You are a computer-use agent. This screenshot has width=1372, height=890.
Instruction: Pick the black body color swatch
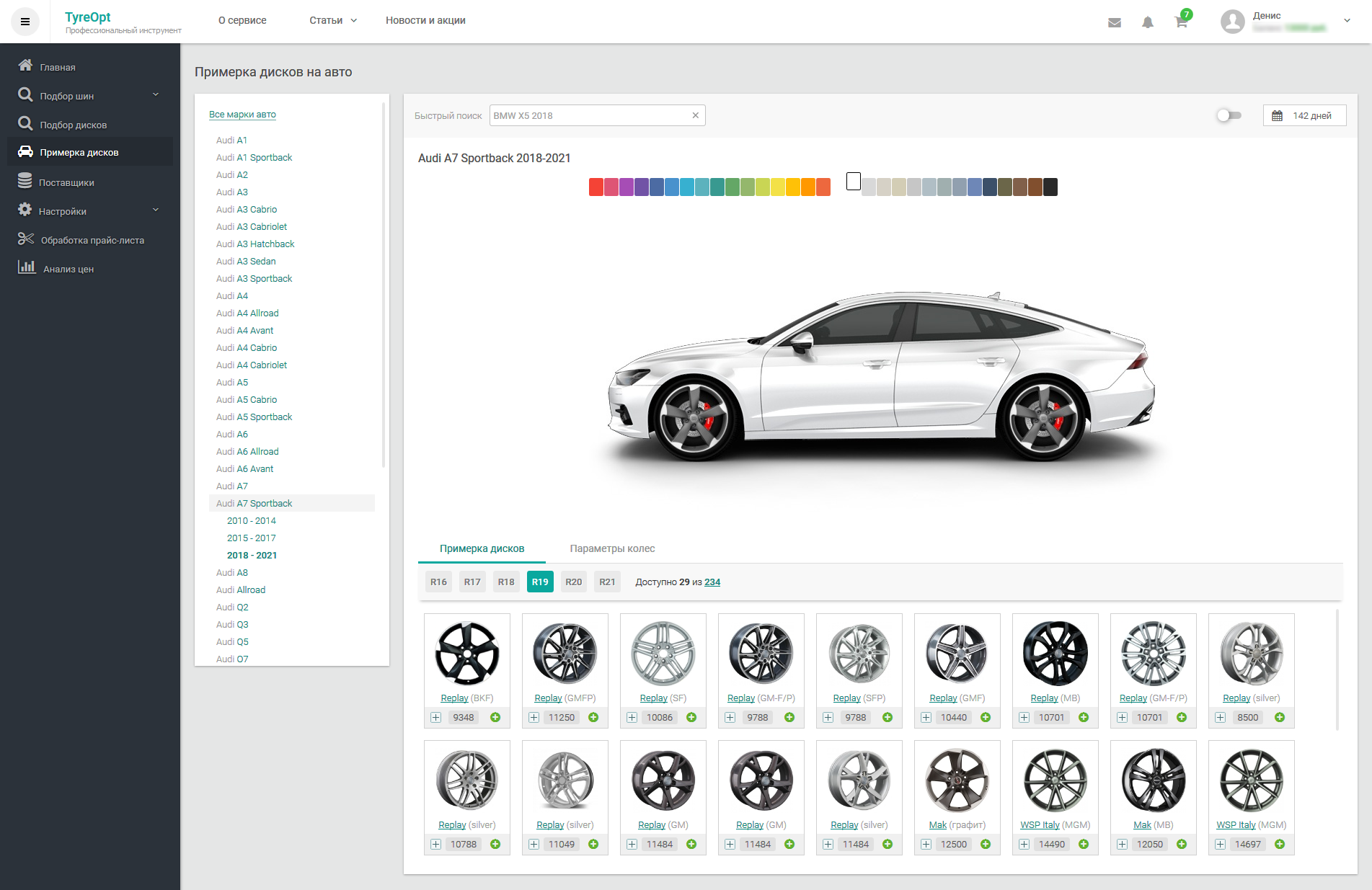1050,187
